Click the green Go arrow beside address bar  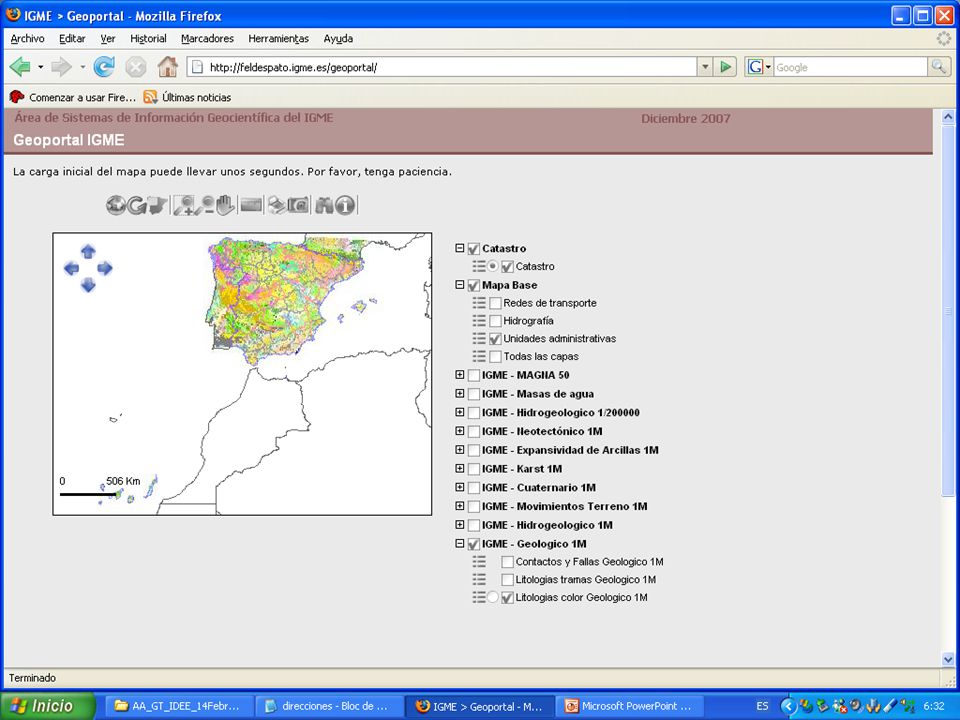coord(726,67)
